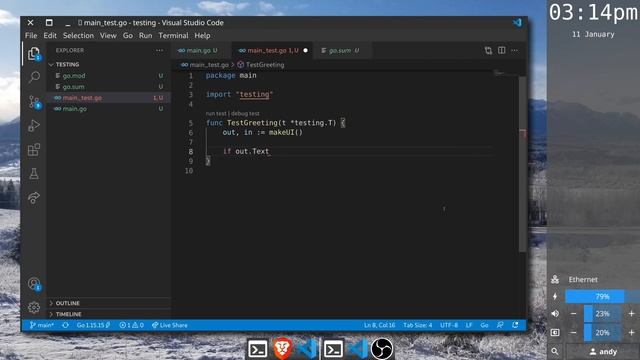
Task: Open the Selection menu
Action: coord(78,36)
